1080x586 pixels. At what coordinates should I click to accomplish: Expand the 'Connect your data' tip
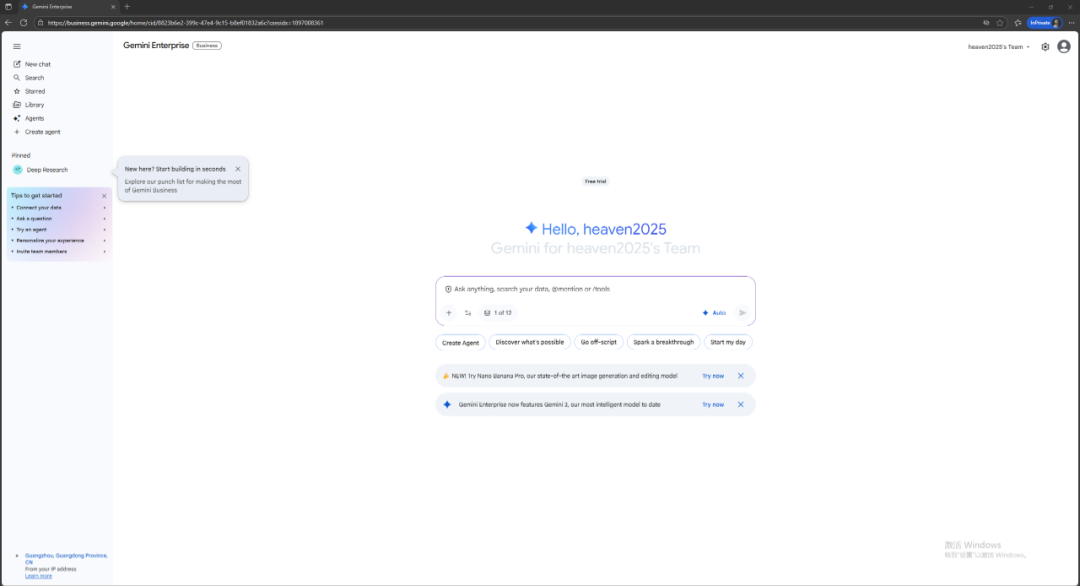click(57, 207)
